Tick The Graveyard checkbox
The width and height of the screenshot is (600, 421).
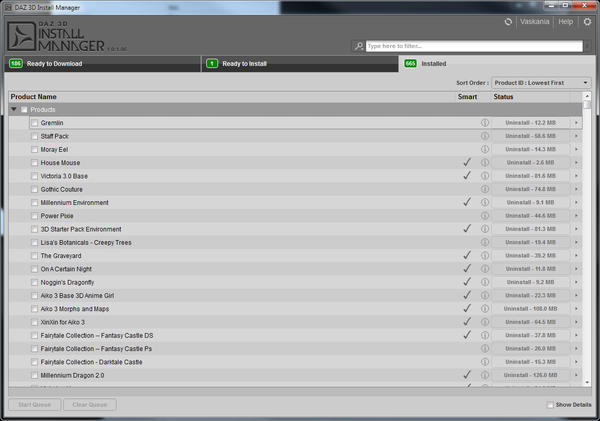(x=34, y=256)
